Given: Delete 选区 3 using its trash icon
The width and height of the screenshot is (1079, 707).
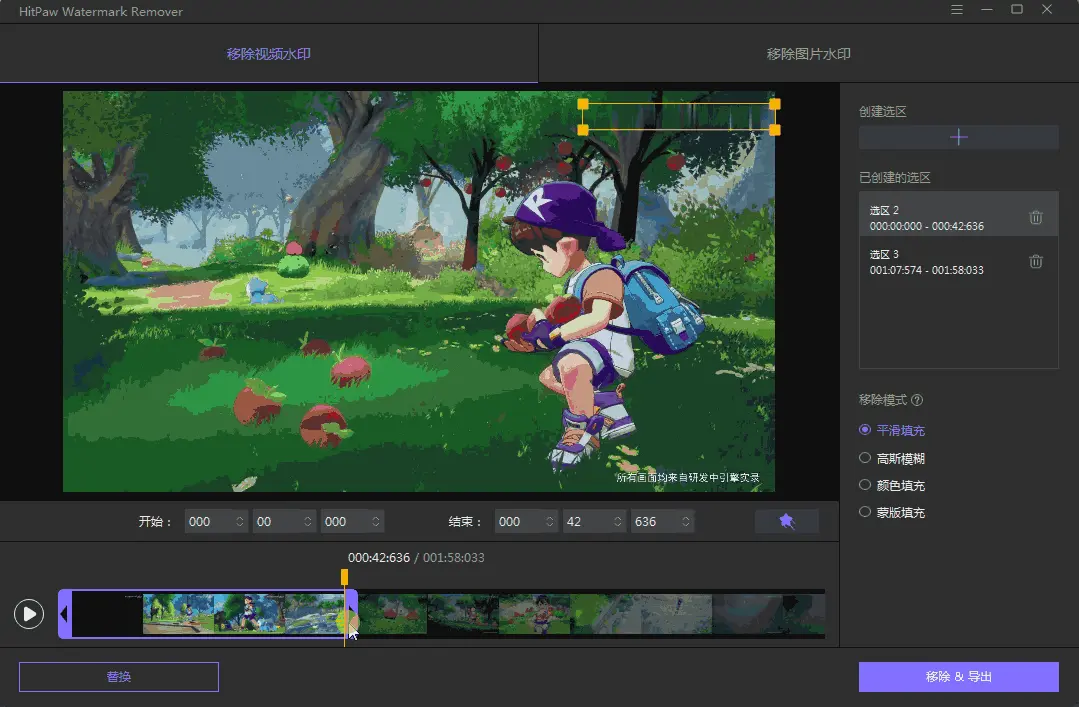Looking at the screenshot, I should click(1037, 261).
